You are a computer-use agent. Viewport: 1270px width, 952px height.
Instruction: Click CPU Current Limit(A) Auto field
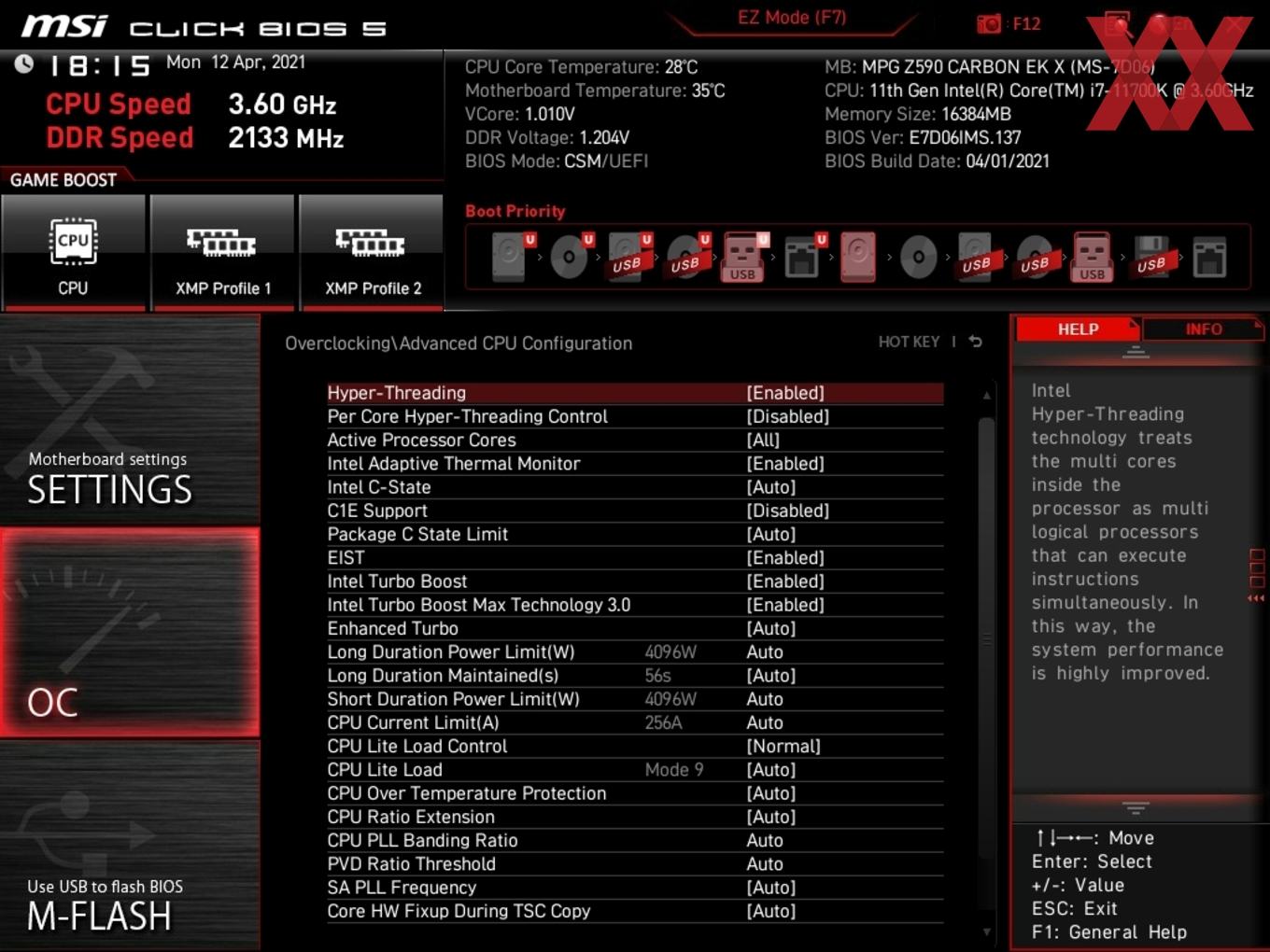tap(765, 722)
